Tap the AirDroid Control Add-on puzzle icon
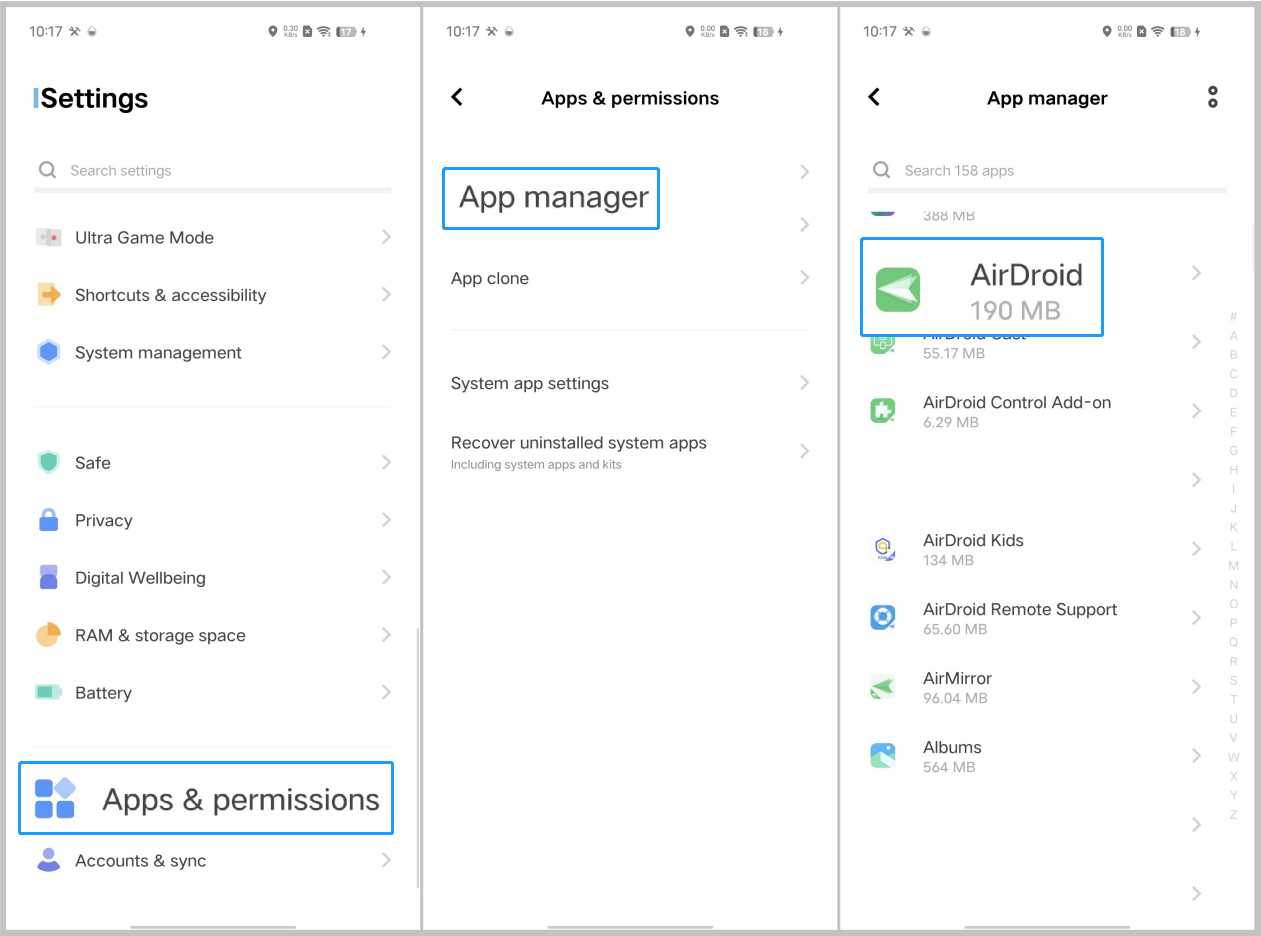Screen dimensions: 1261x936 pos(883,410)
